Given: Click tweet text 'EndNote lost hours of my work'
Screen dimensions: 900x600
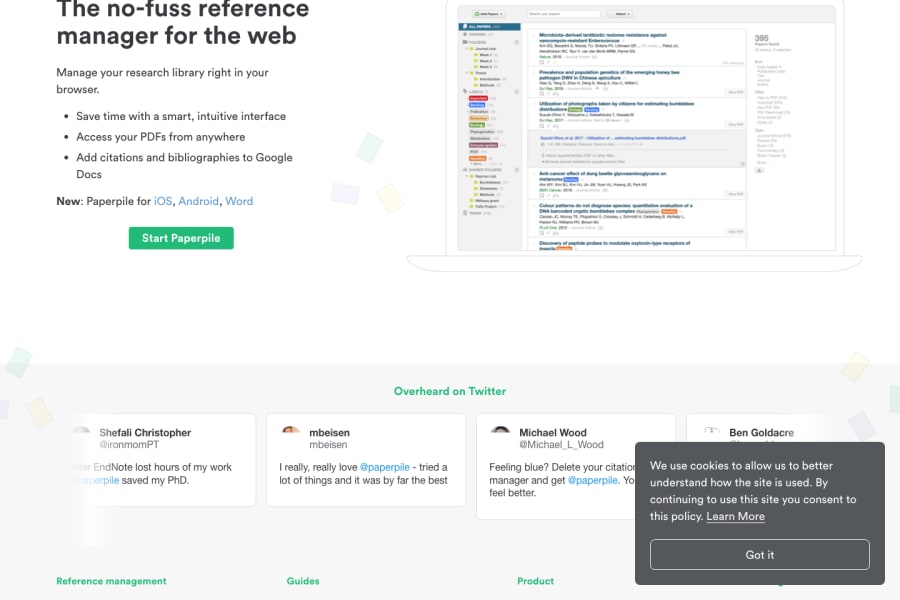Looking at the screenshot, I should (x=162, y=467).
